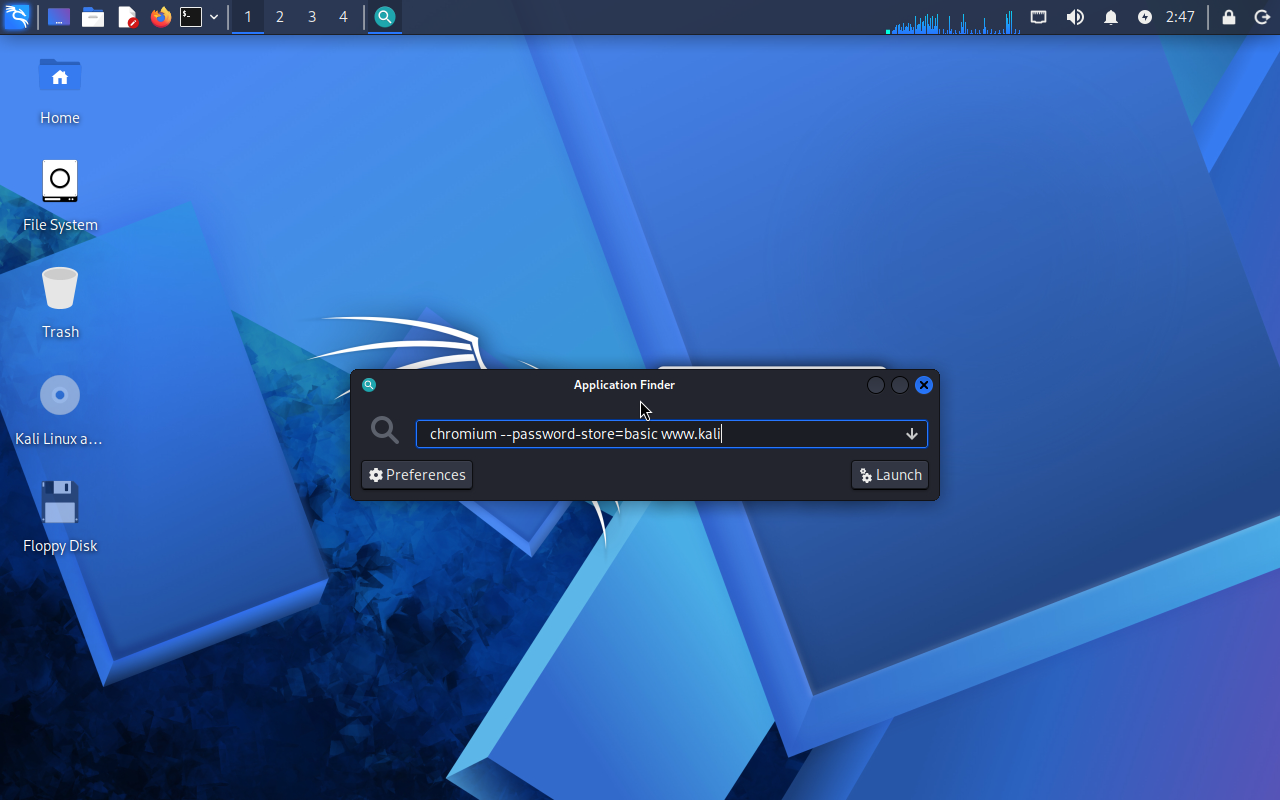Expand the terminal launcher dropdown arrow
1280x800 pixels.
click(x=214, y=17)
